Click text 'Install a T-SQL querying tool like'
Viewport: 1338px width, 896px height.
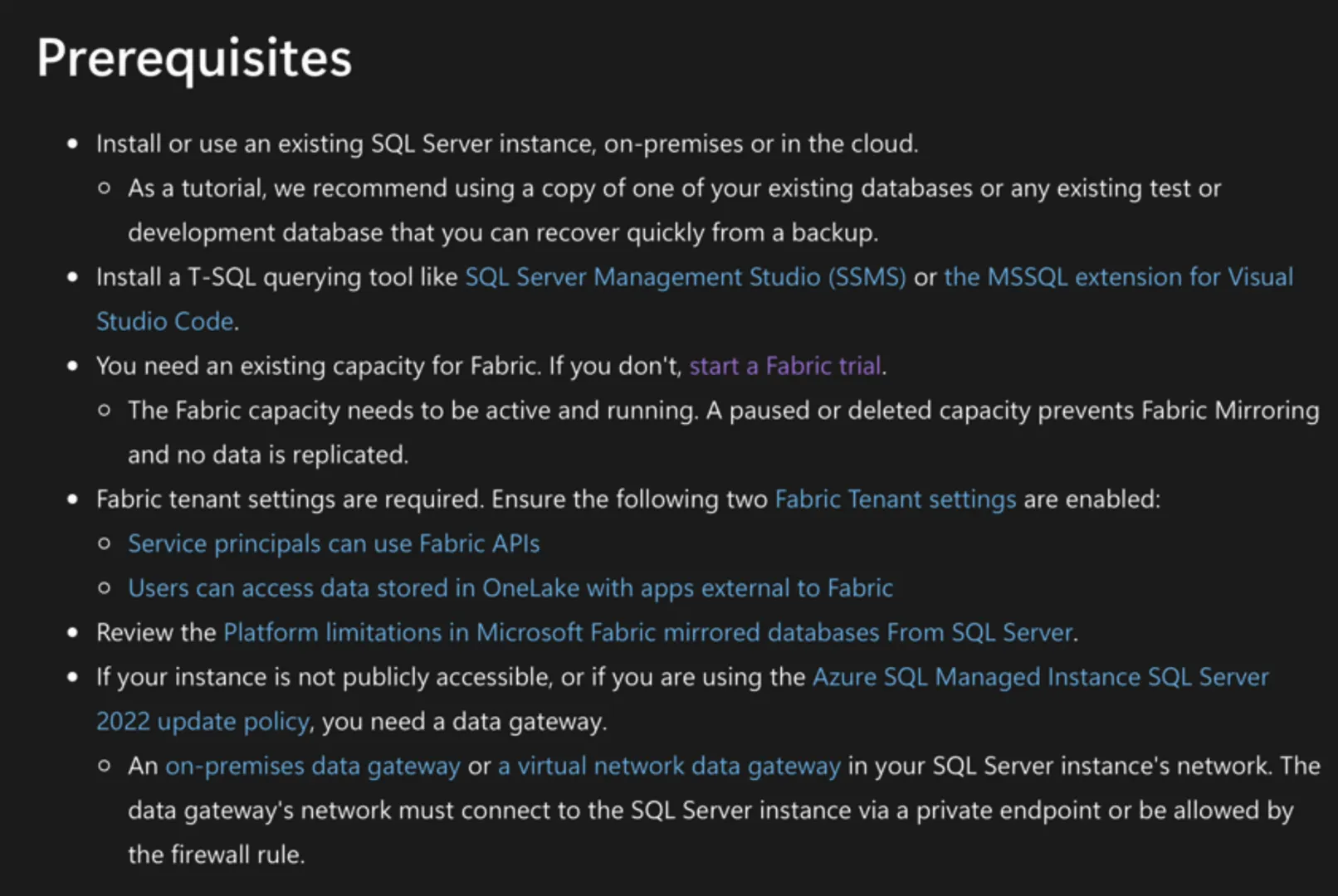pos(277,277)
